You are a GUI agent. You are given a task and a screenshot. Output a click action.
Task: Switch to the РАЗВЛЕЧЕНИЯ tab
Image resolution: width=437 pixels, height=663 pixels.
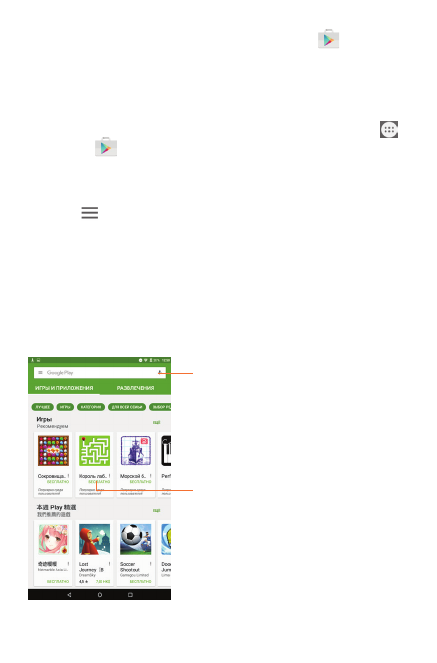(135, 388)
